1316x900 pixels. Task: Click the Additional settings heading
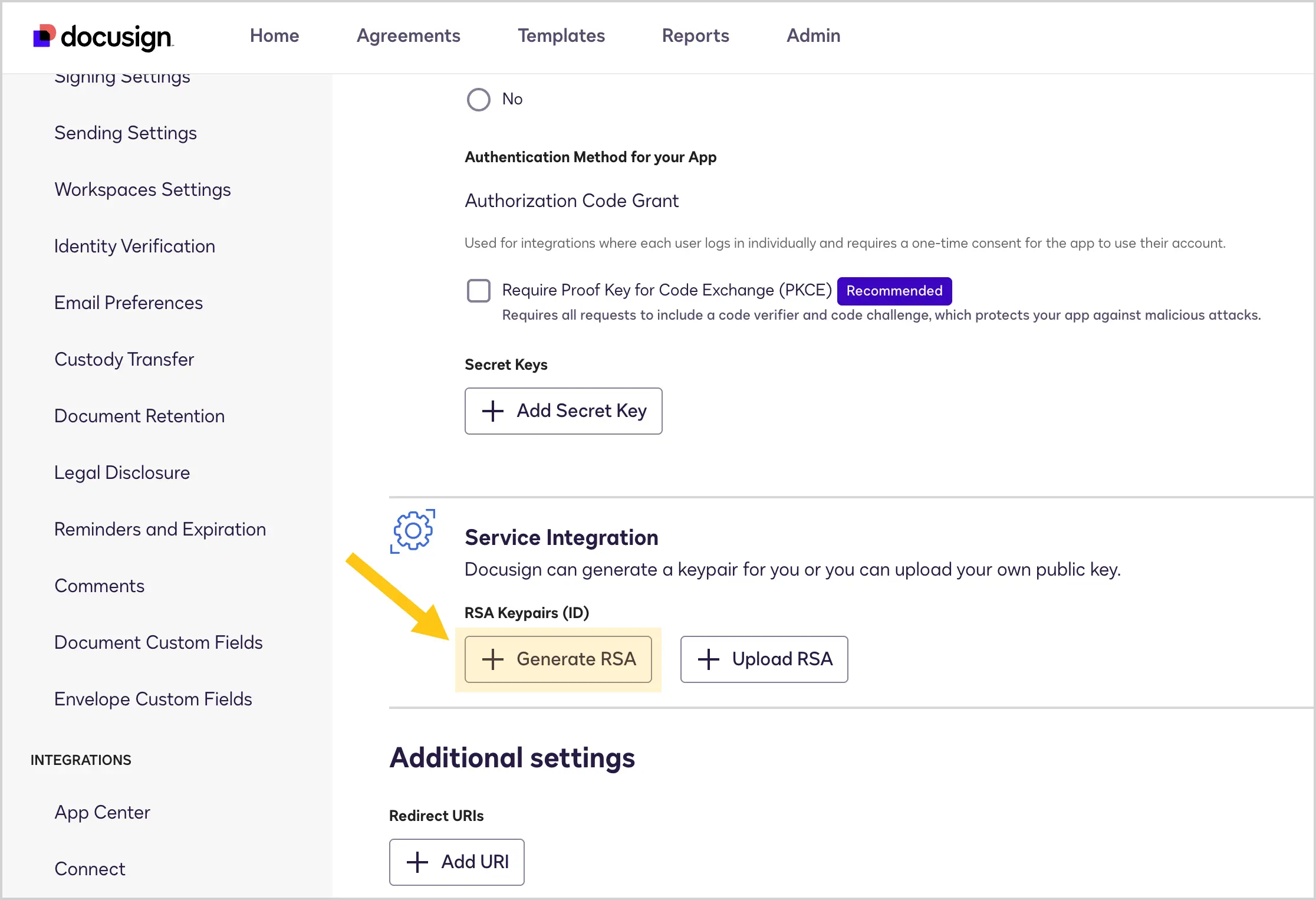(x=512, y=758)
